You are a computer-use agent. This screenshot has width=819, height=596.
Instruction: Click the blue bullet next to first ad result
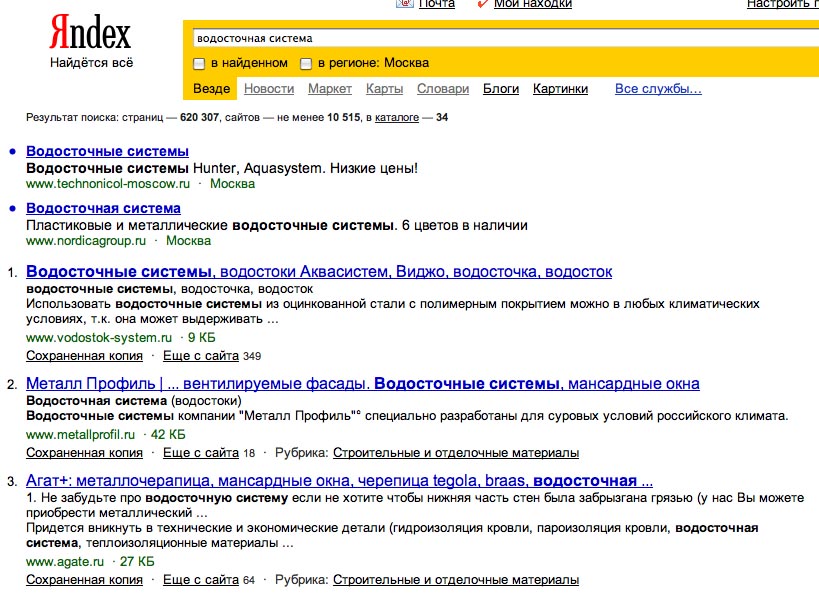(x=11, y=153)
